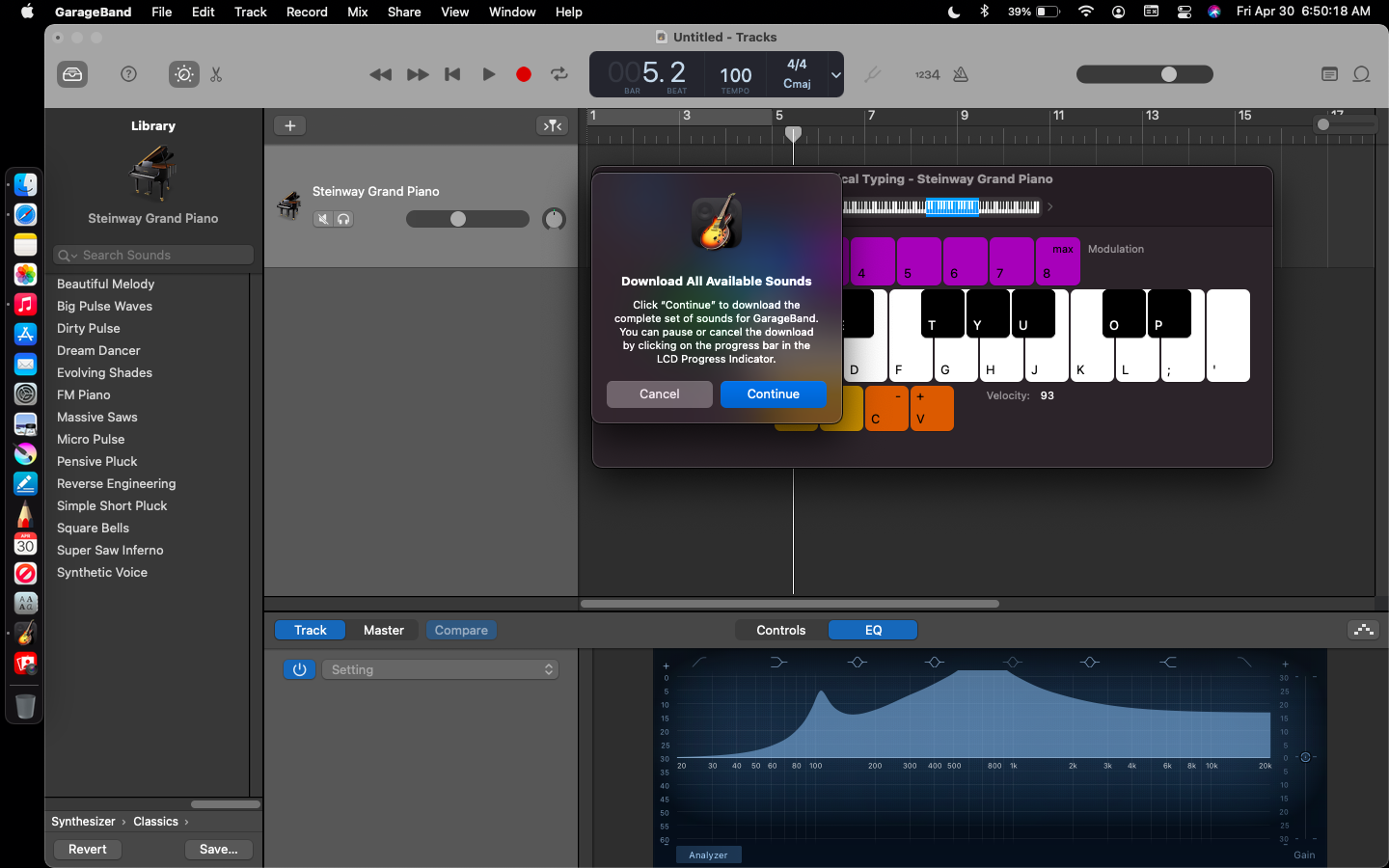The image size is (1389, 868).
Task: Open the Search Sounds magnifier dropdown
Action: pos(67,256)
